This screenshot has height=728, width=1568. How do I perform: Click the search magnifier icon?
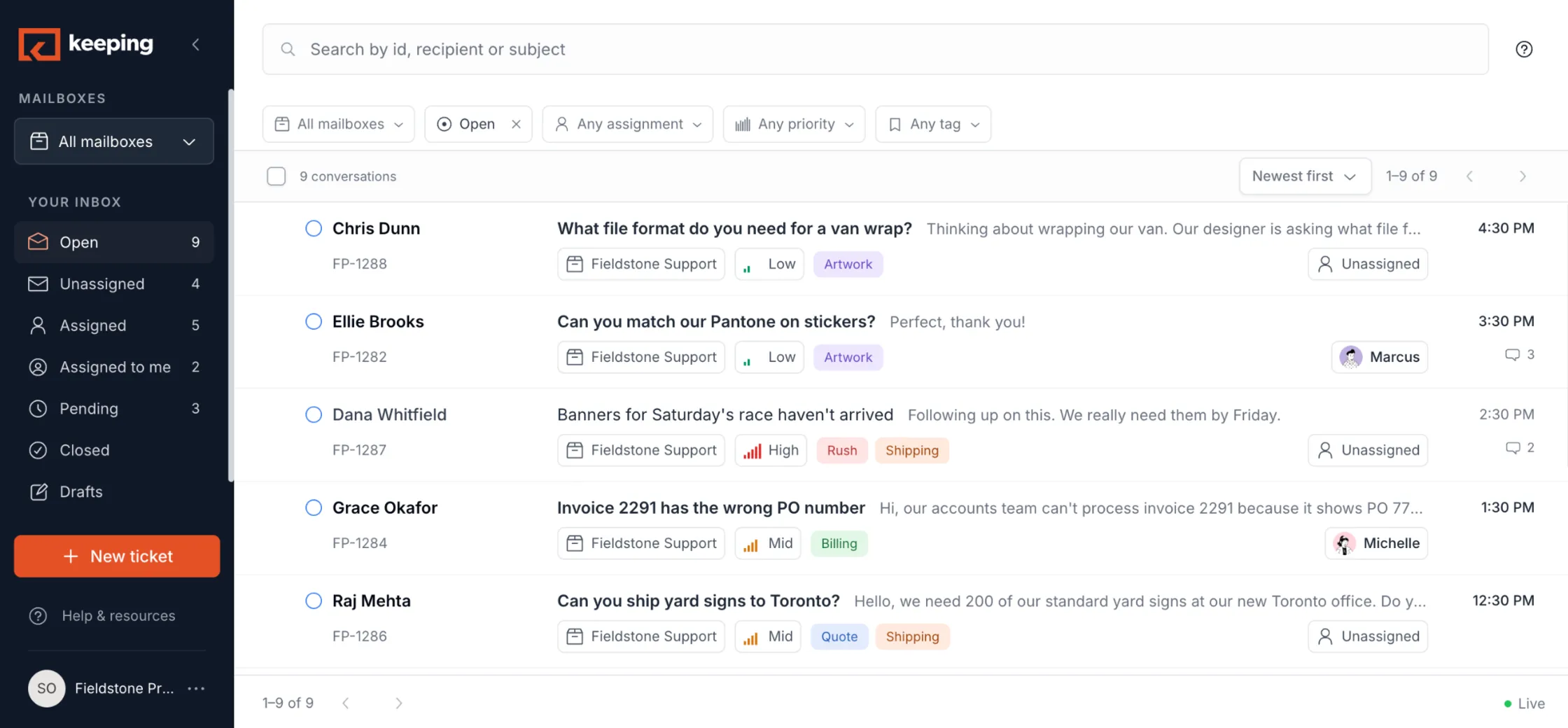[288, 49]
